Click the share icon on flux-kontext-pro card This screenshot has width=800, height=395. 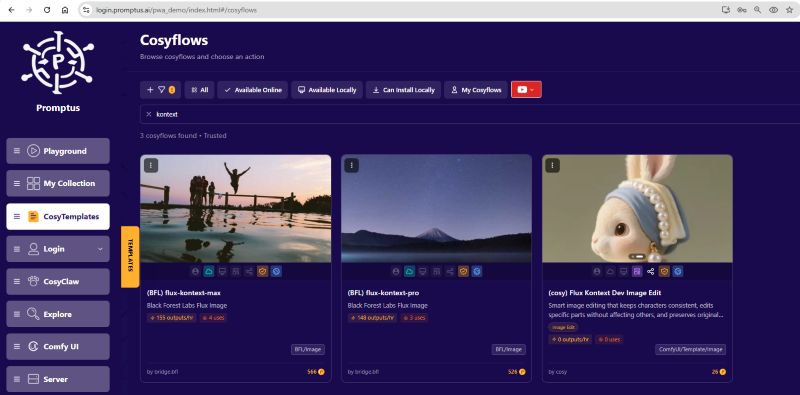(450, 271)
